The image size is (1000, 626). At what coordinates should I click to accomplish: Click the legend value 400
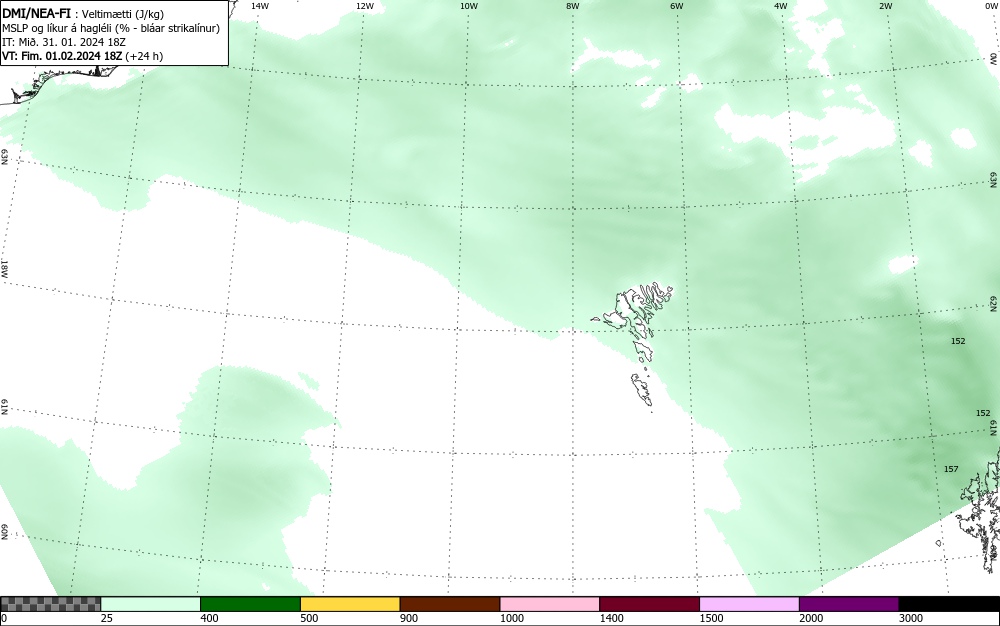pos(209,618)
